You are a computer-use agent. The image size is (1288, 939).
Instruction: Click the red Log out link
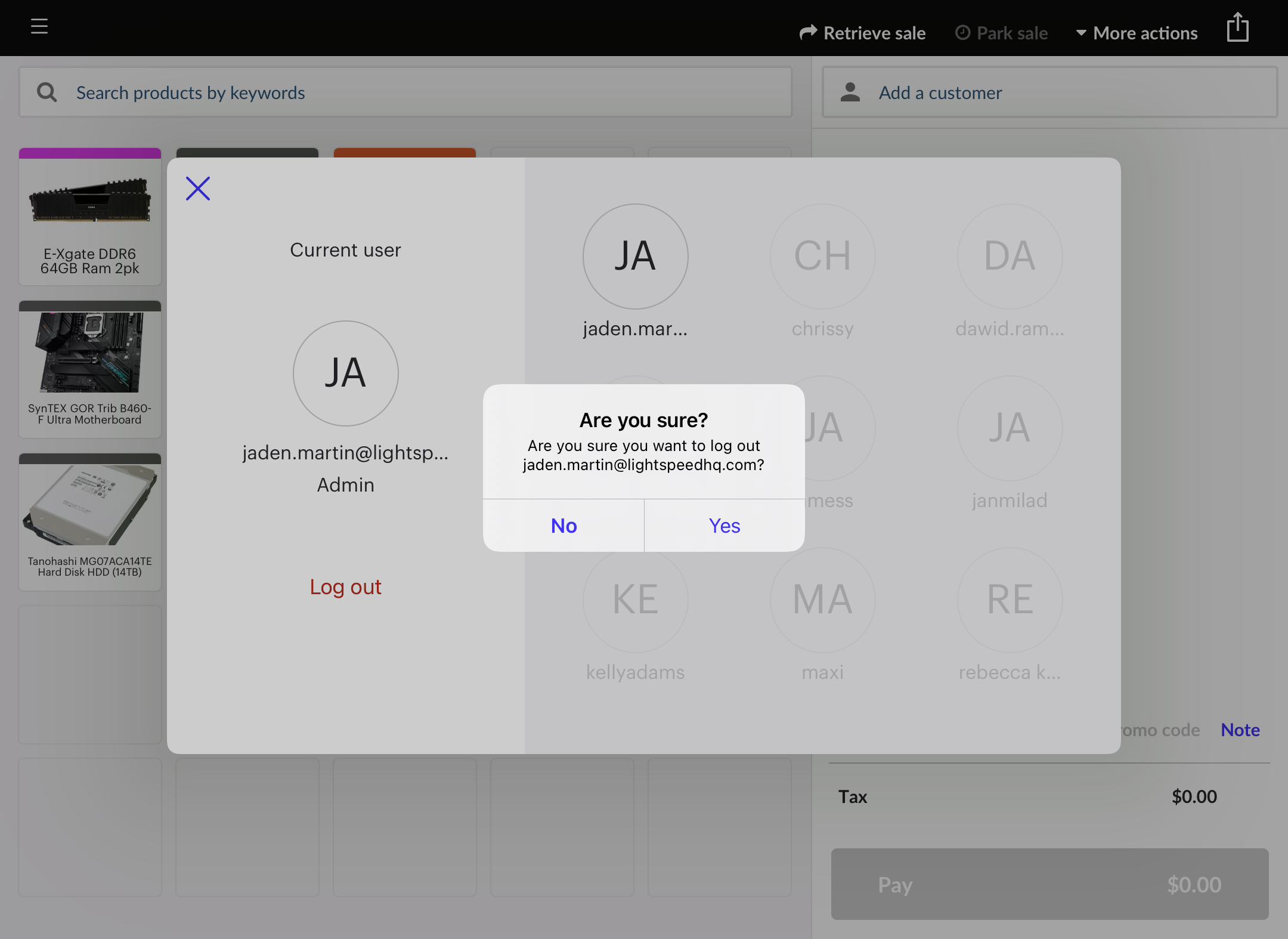coord(345,587)
